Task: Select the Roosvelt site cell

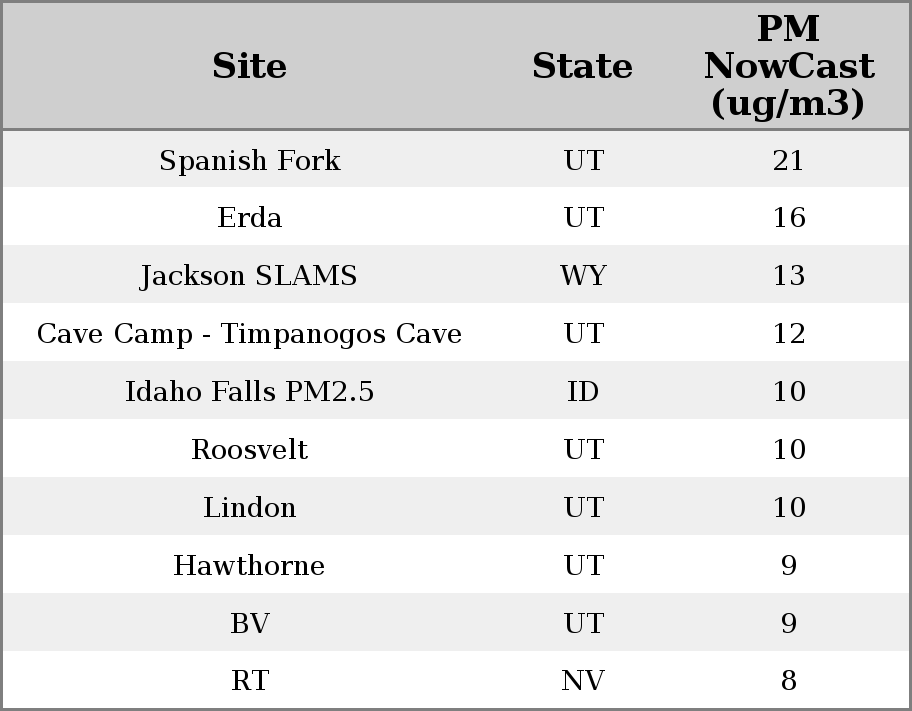Action: 250,450
